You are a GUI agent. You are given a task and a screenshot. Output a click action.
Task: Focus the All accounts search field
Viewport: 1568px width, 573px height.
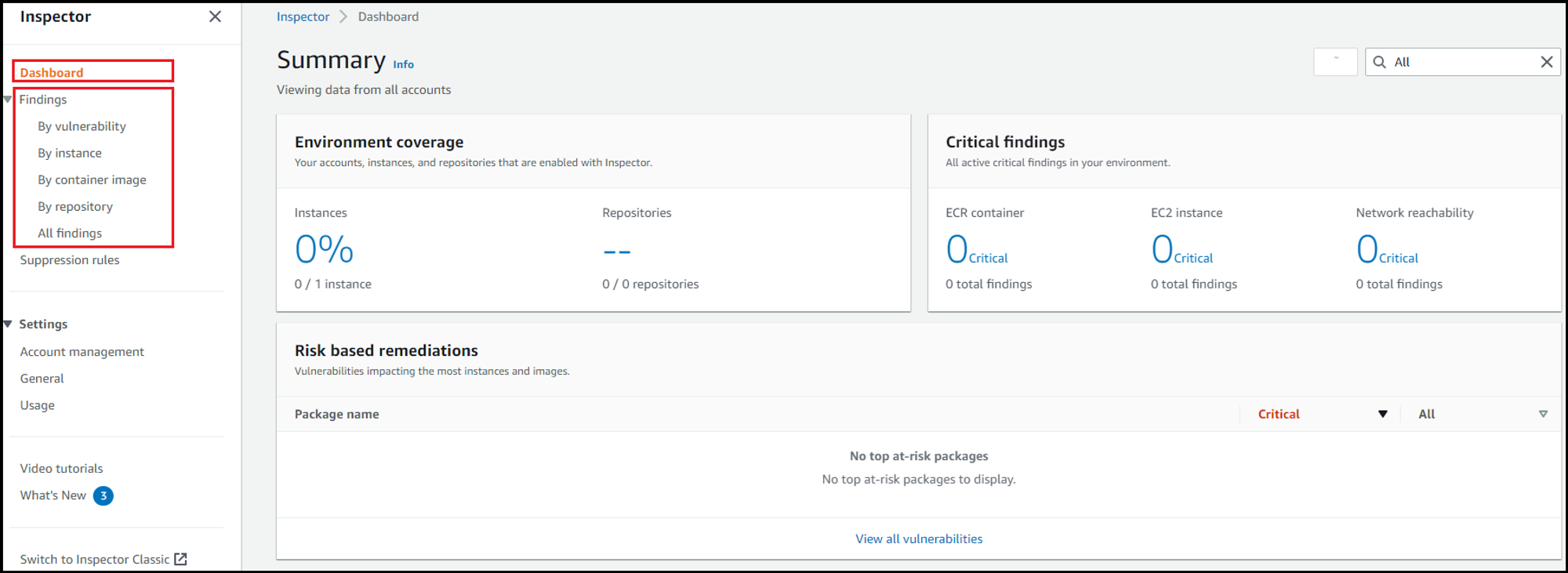coord(1463,62)
